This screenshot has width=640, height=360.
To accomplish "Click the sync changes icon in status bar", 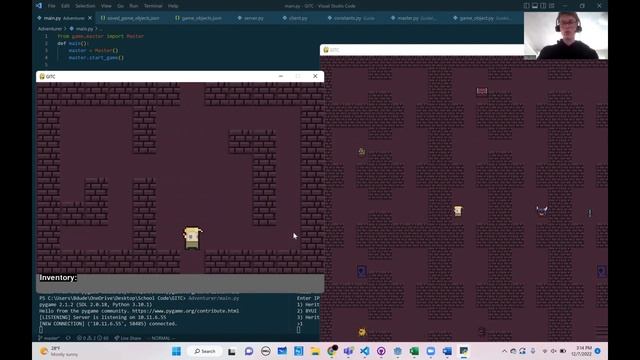I will tap(68, 338).
